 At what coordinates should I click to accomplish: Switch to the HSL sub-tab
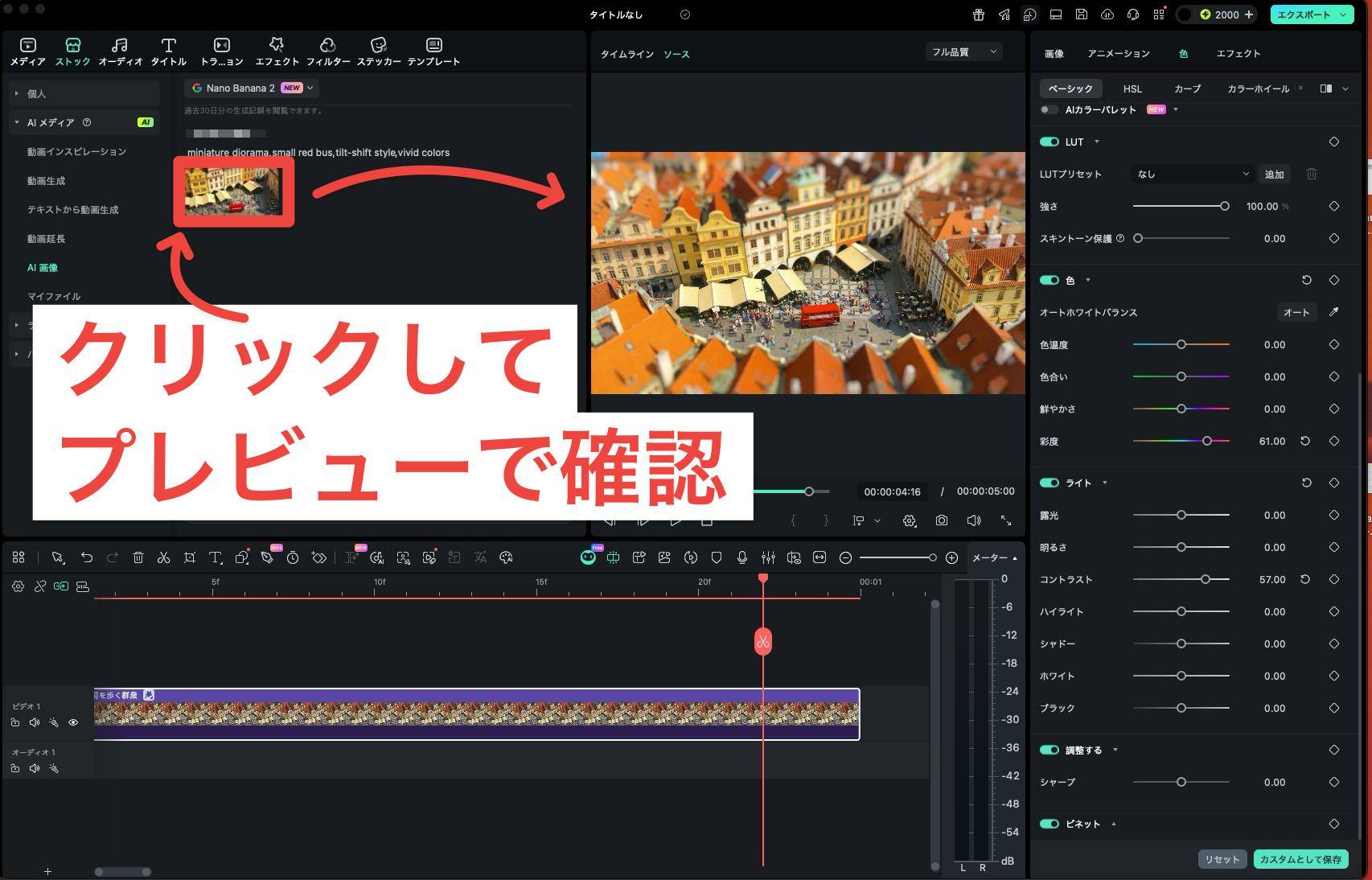click(x=1132, y=88)
